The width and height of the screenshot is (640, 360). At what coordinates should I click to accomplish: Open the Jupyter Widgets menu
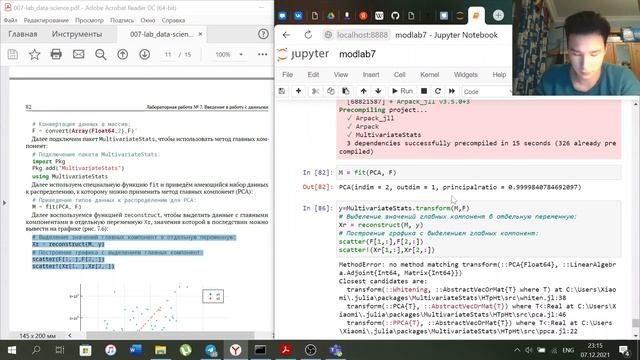[465, 75]
